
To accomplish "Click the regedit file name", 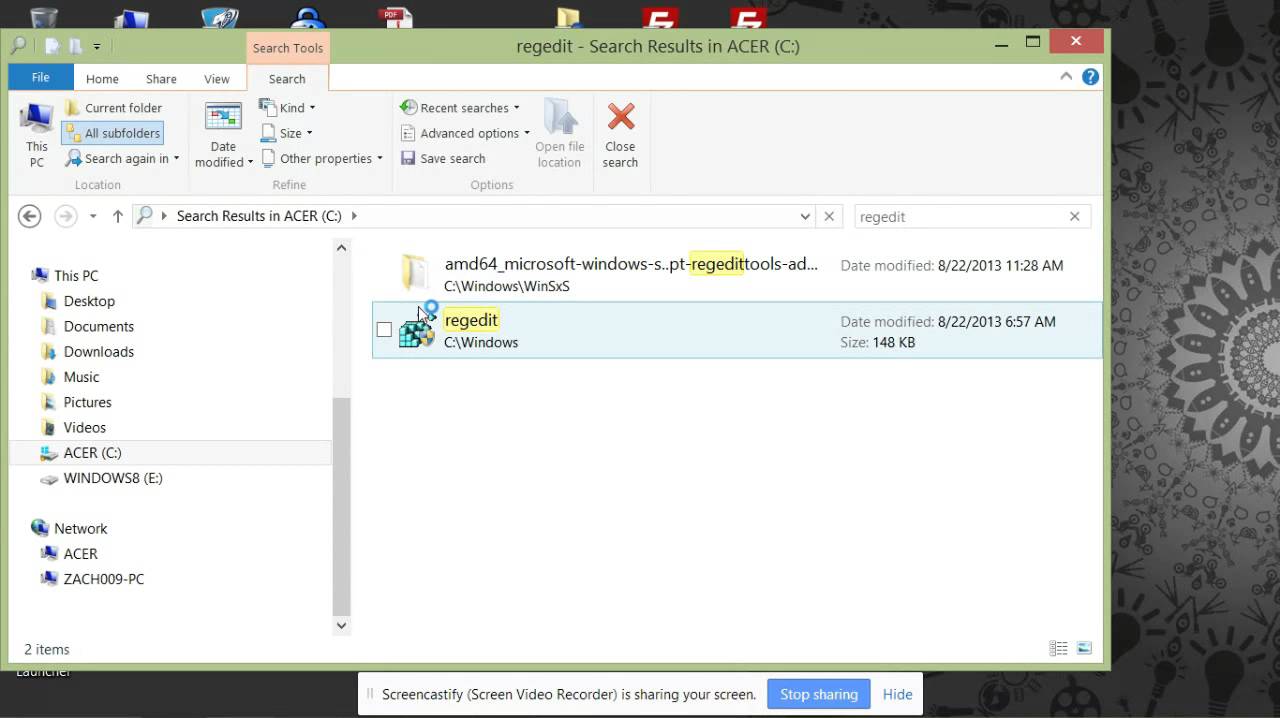I will coord(471,320).
